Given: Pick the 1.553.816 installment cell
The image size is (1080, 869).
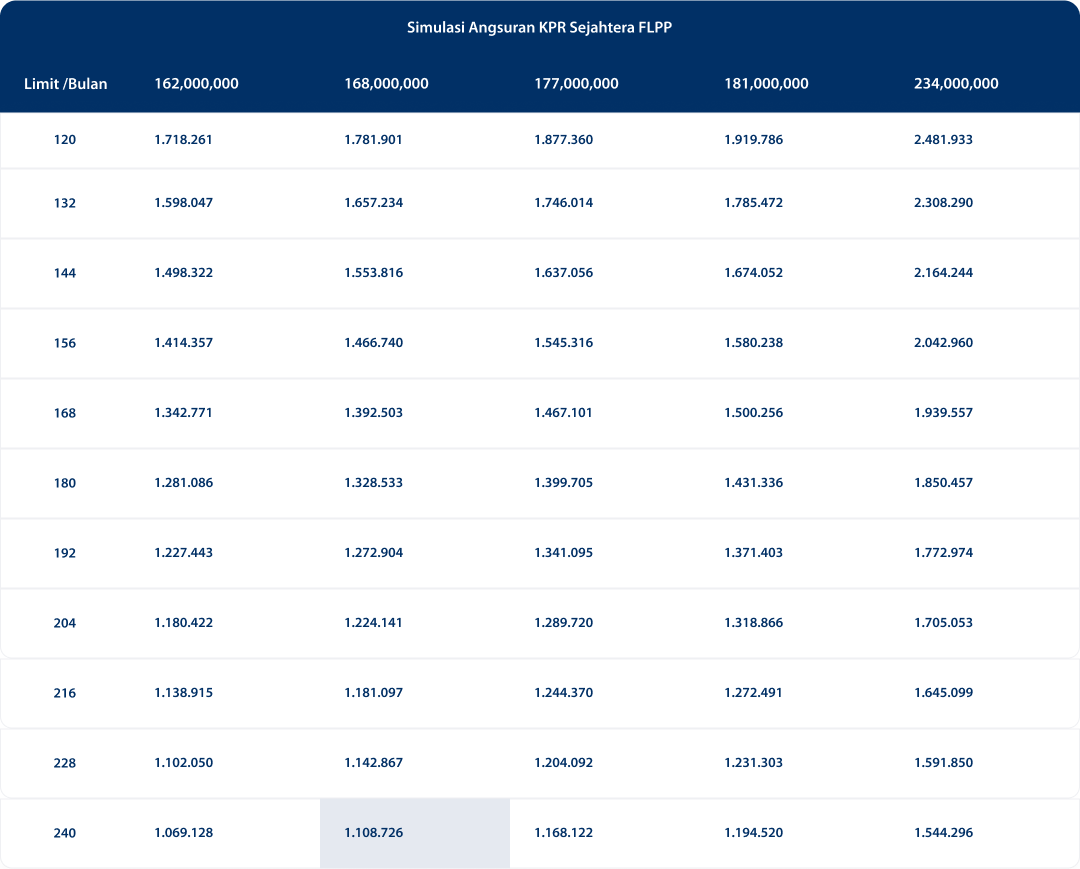Looking at the screenshot, I should 373,273.
